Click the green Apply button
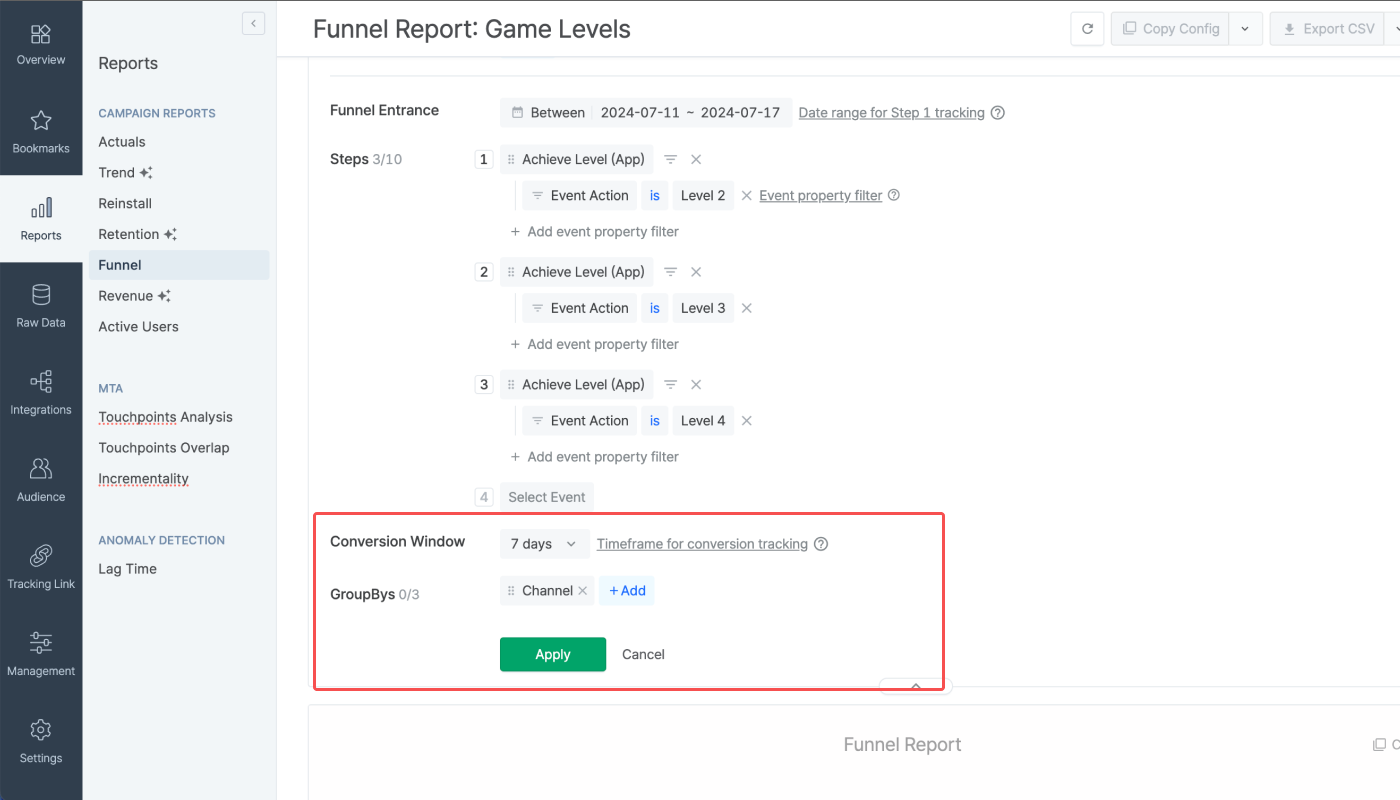The image size is (1400, 800). (x=553, y=654)
